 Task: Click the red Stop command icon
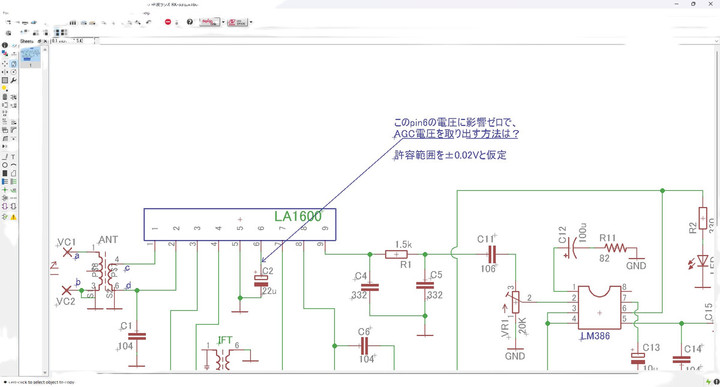[x=168, y=22]
